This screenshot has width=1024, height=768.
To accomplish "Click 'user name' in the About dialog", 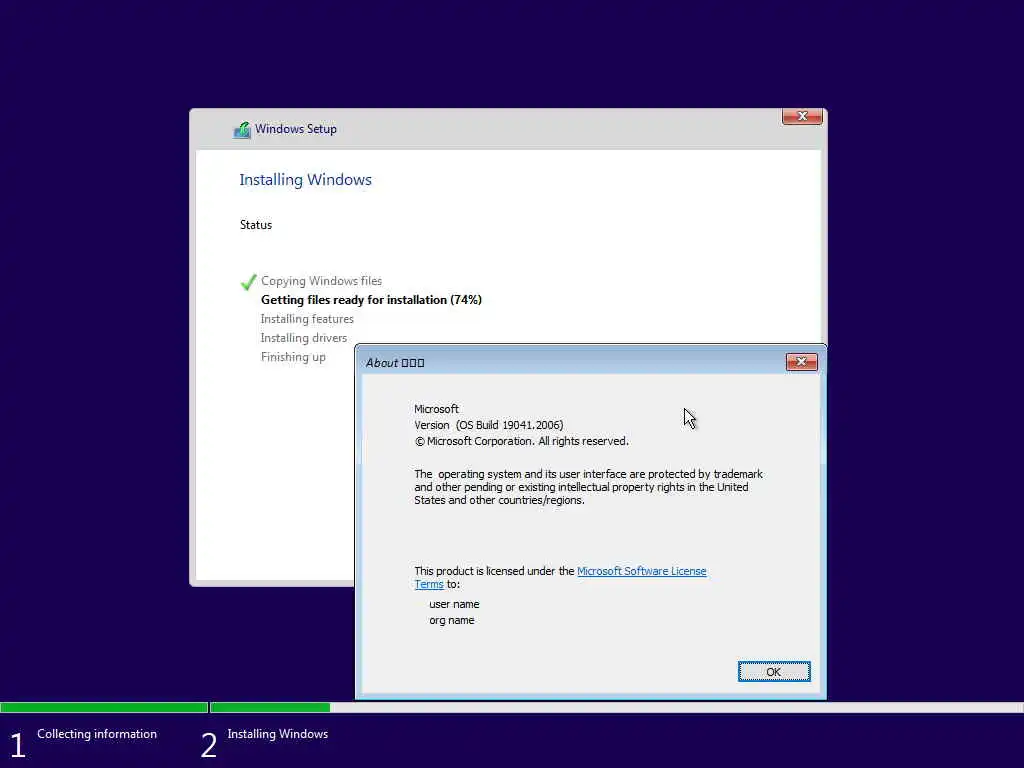I will (x=454, y=604).
